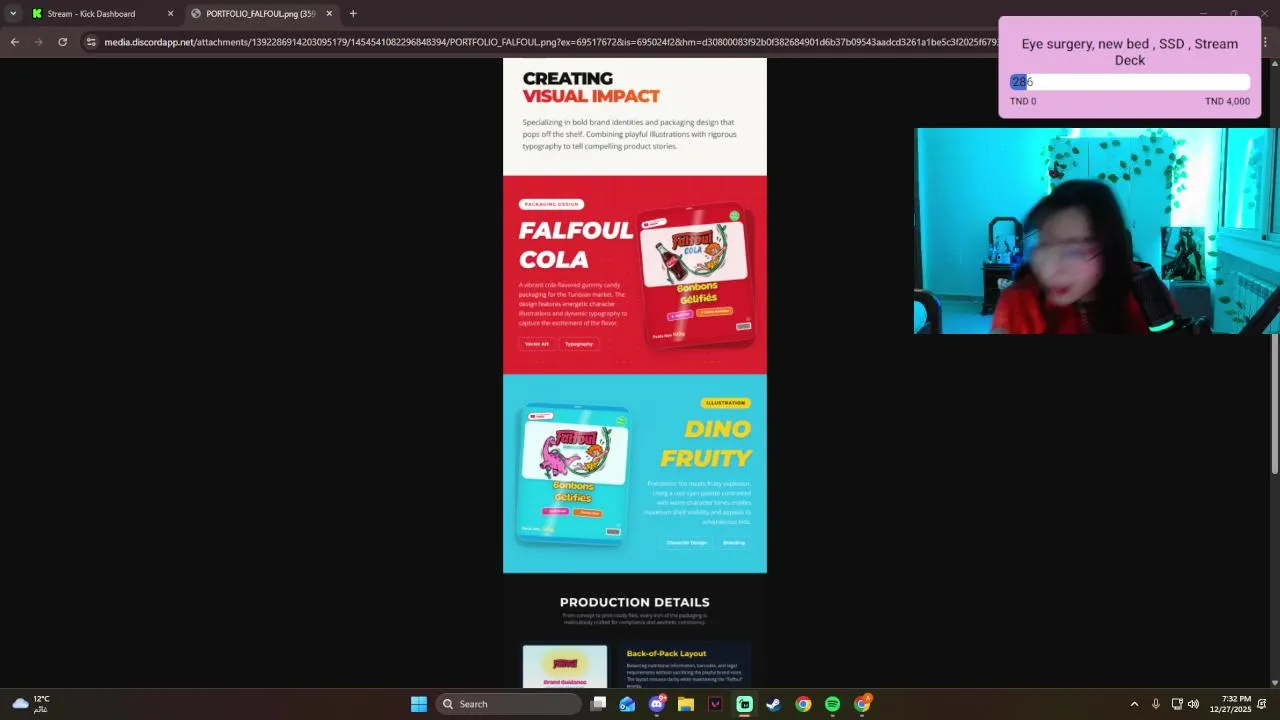
Task: Open the Windows Start menu
Action: coord(419,704)
